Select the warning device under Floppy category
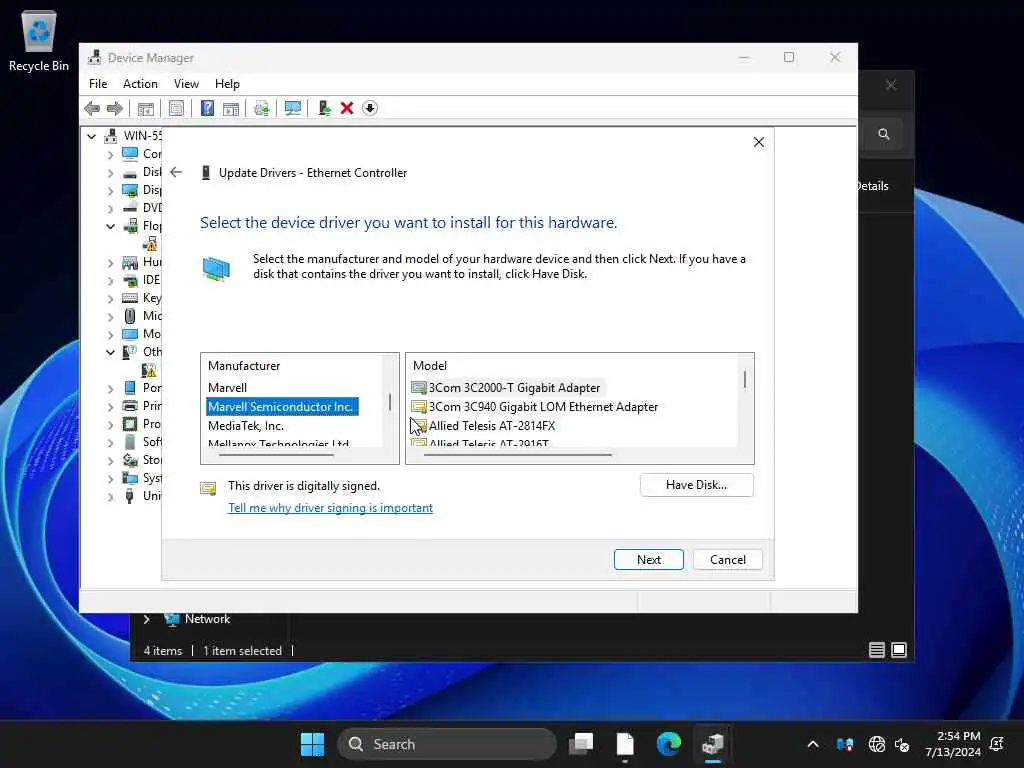The height and width of the screenshot is (768, 1024). (150, 244)
